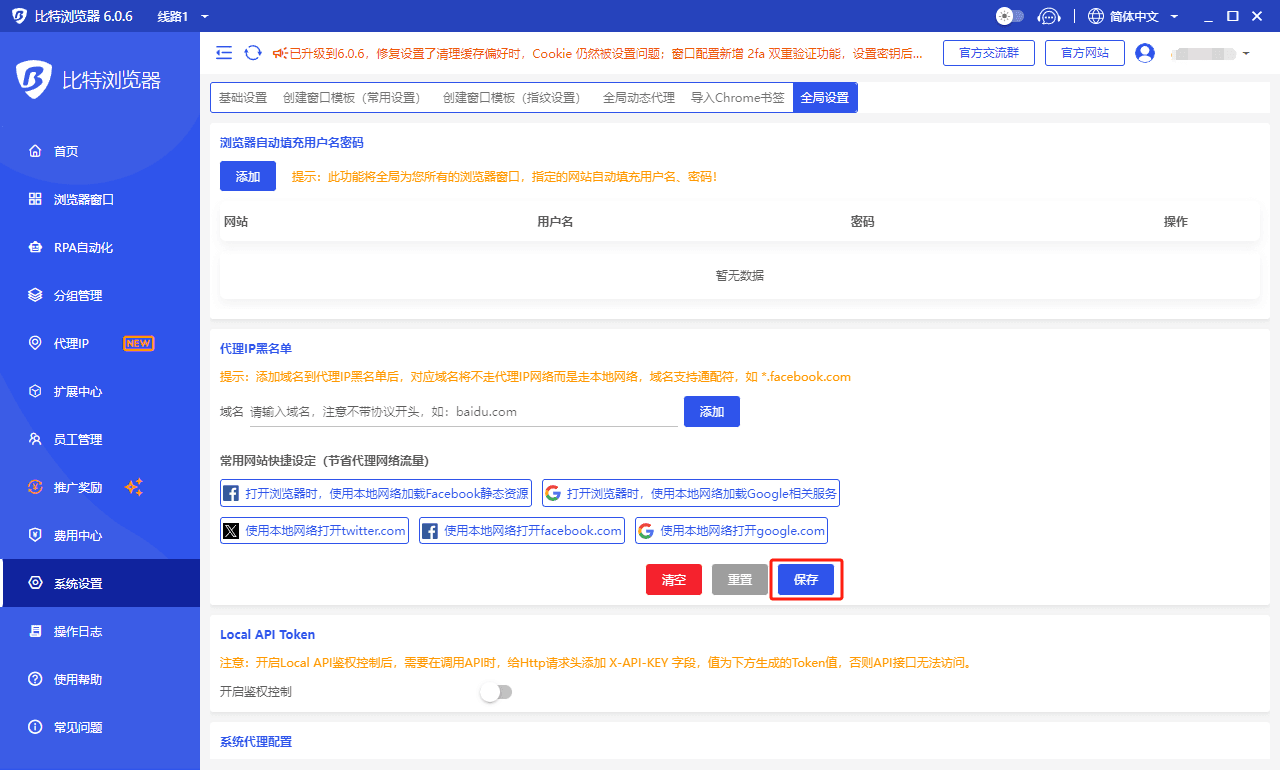
Task: Open the 线路1 line dropdown
Action: click(183, 16)
